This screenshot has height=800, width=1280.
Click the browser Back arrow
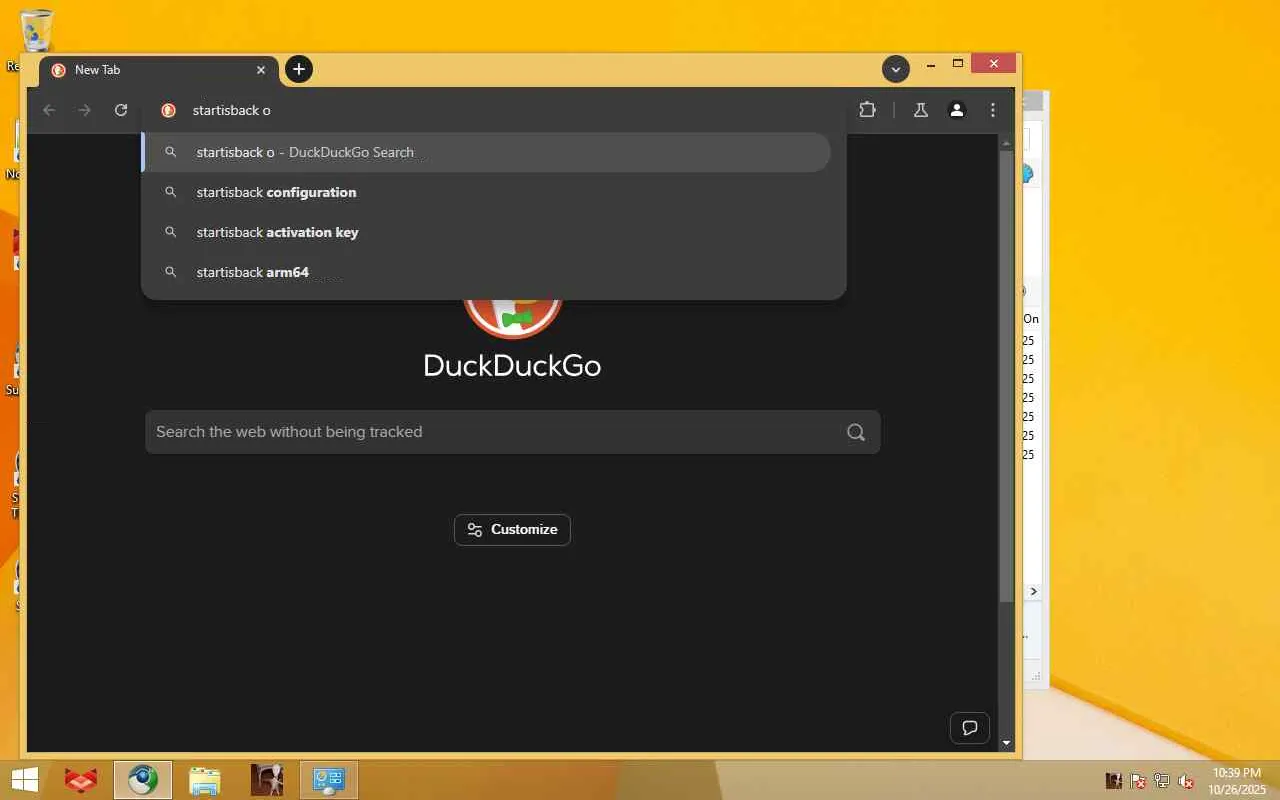(x=49, y=110)
